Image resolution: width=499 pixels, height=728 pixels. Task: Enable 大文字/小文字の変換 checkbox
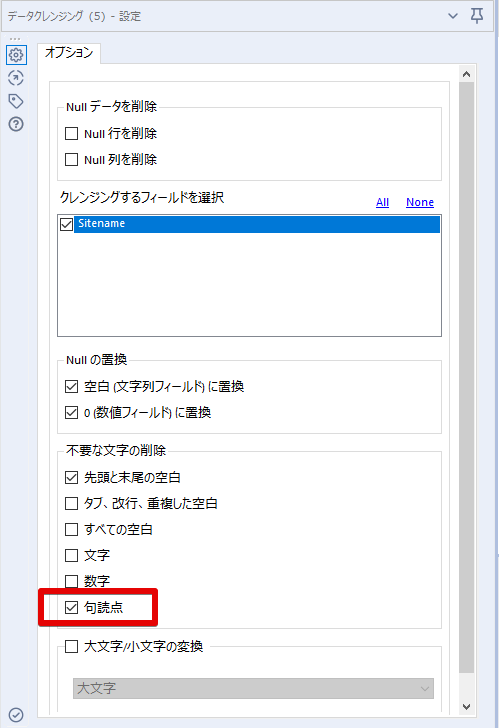(71, 646)
